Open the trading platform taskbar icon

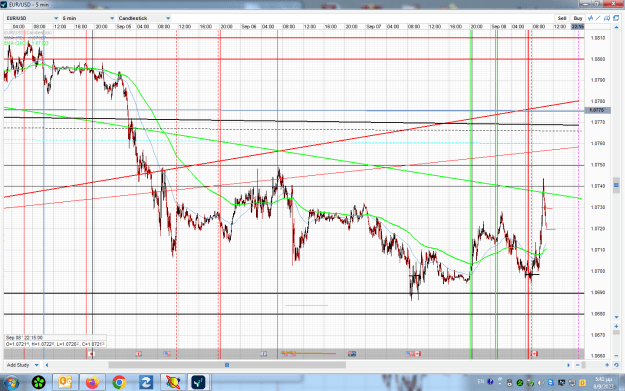(198, 383)
